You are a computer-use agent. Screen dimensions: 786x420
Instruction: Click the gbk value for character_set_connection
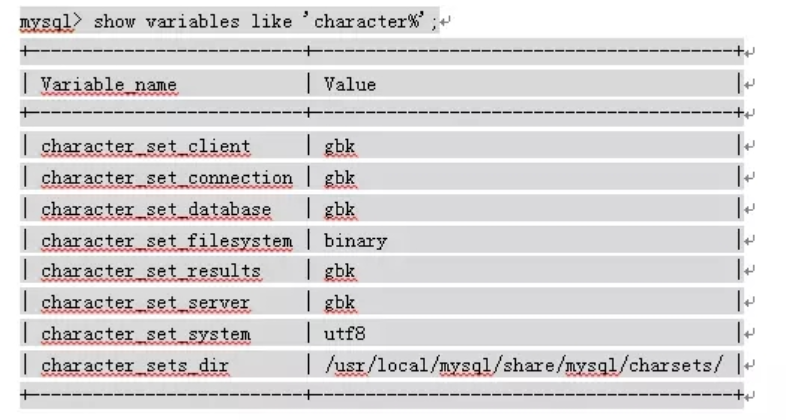coord(340,178)
